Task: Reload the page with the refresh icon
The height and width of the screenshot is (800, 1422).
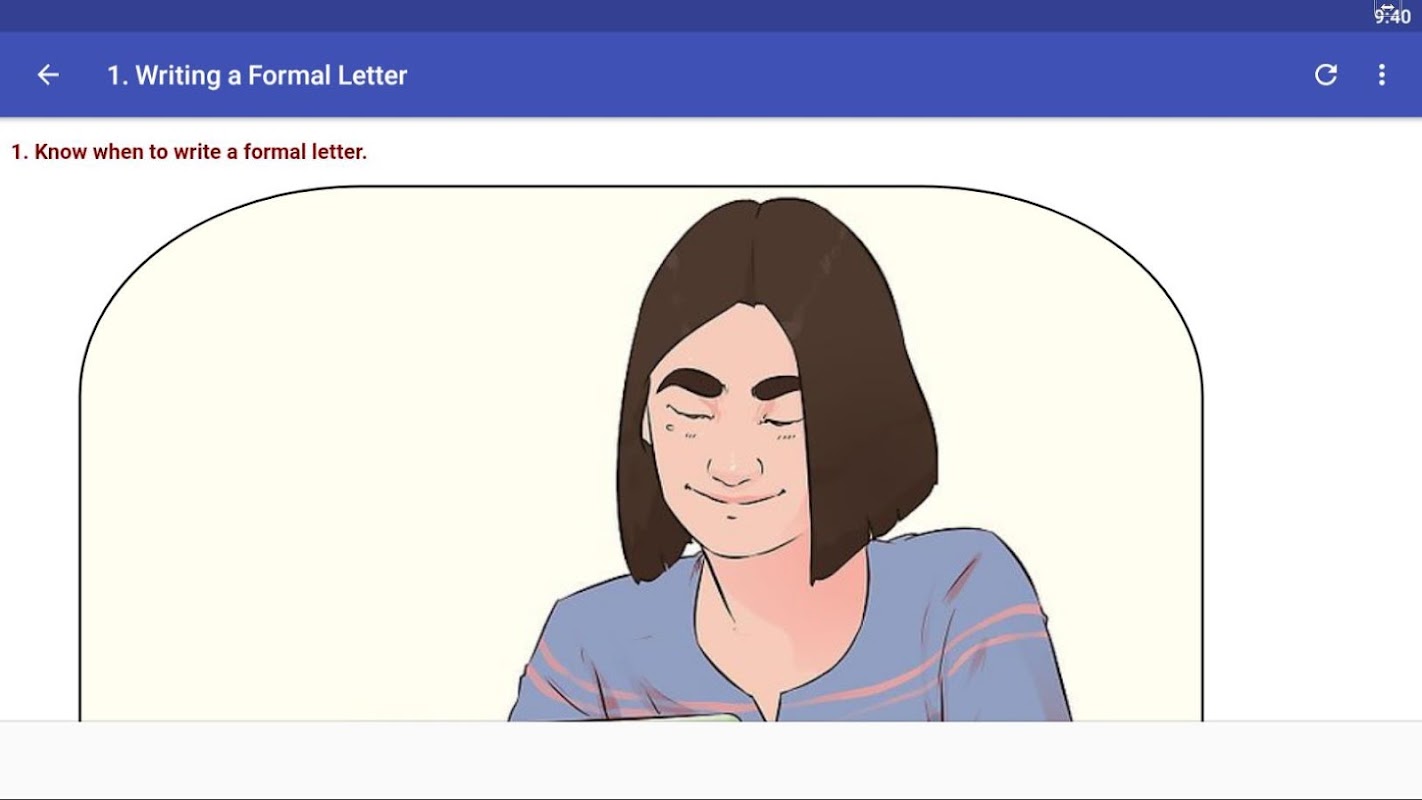Action: click(x=1326, y=75)
